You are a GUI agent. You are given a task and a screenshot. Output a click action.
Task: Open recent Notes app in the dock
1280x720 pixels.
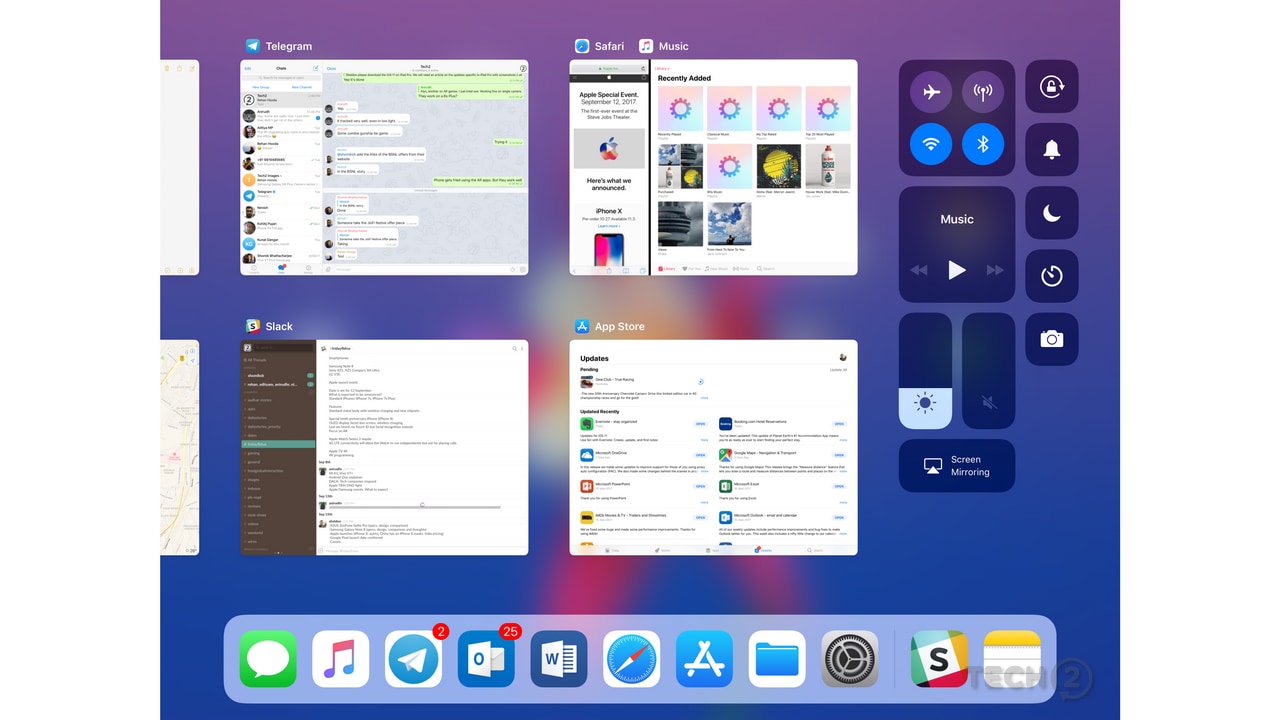click(1012, 659)
